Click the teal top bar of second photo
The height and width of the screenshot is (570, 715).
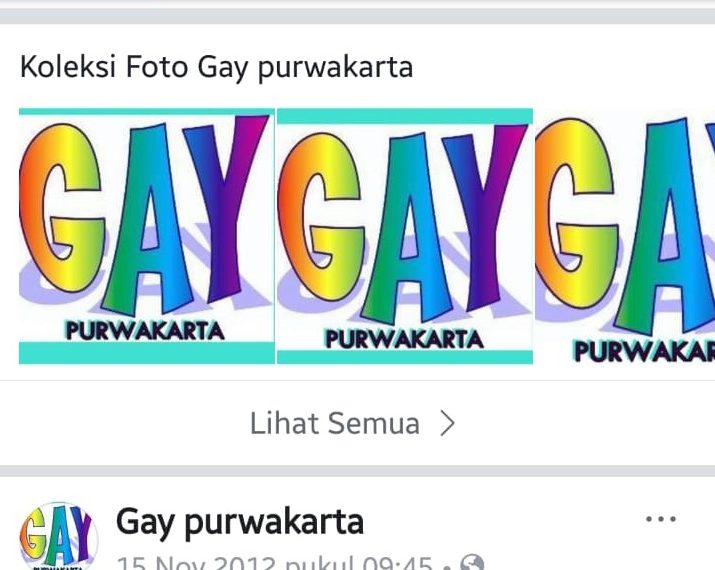click(x=405, y=116)
